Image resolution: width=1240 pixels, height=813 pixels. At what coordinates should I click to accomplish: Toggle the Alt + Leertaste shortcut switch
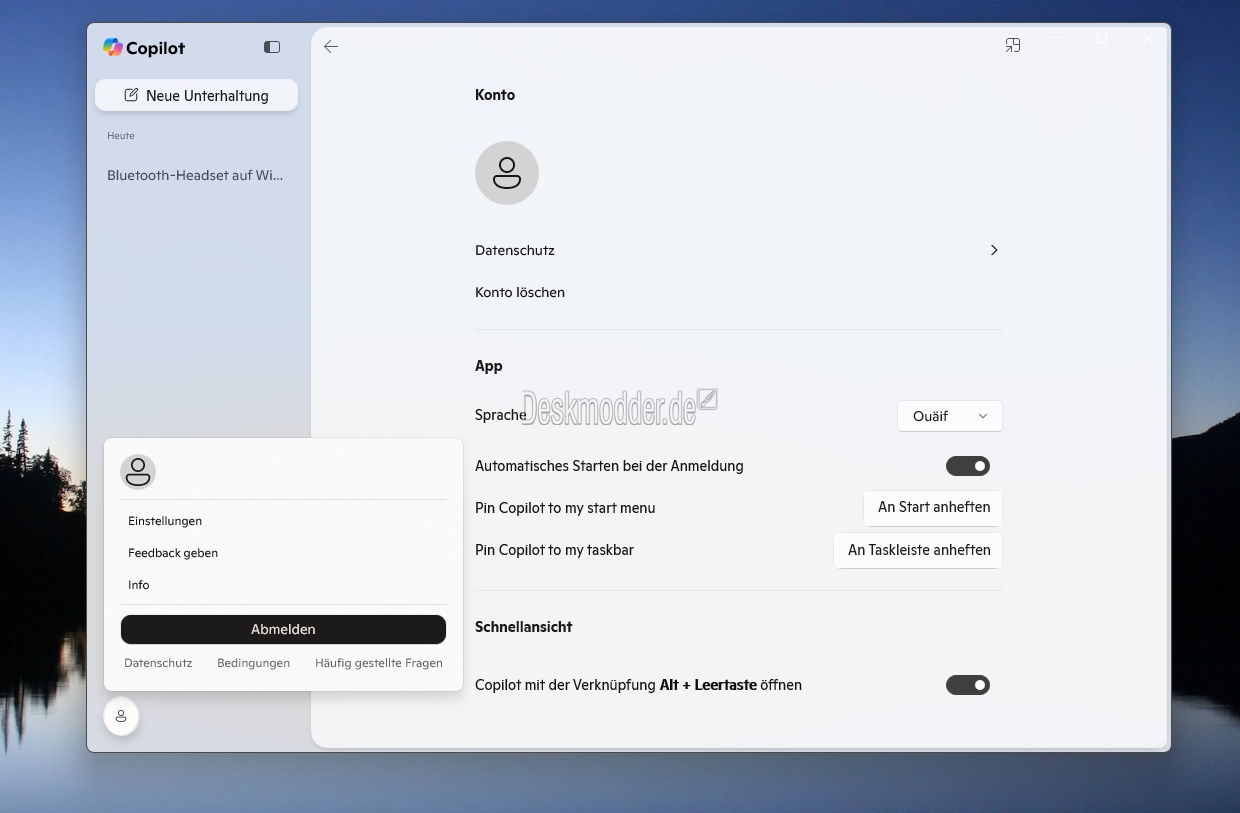tap(968, 685)
